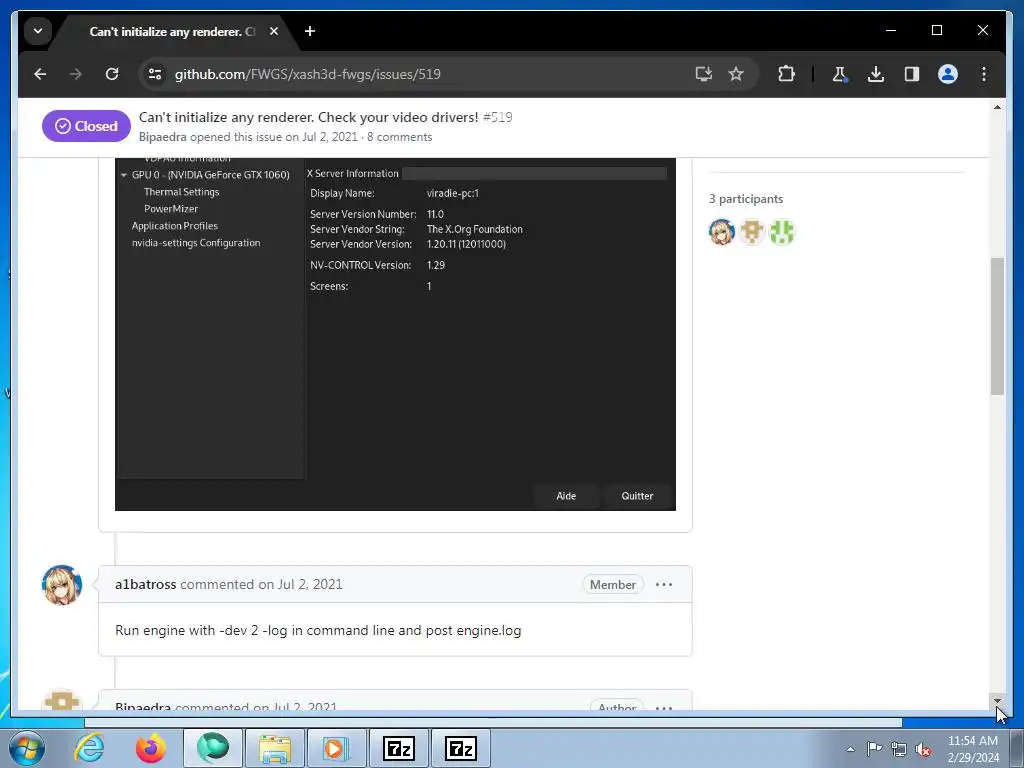Viewport: 1024px width, 768px height.
Task: Bookmark this page with the star
Action: (736, 74)
